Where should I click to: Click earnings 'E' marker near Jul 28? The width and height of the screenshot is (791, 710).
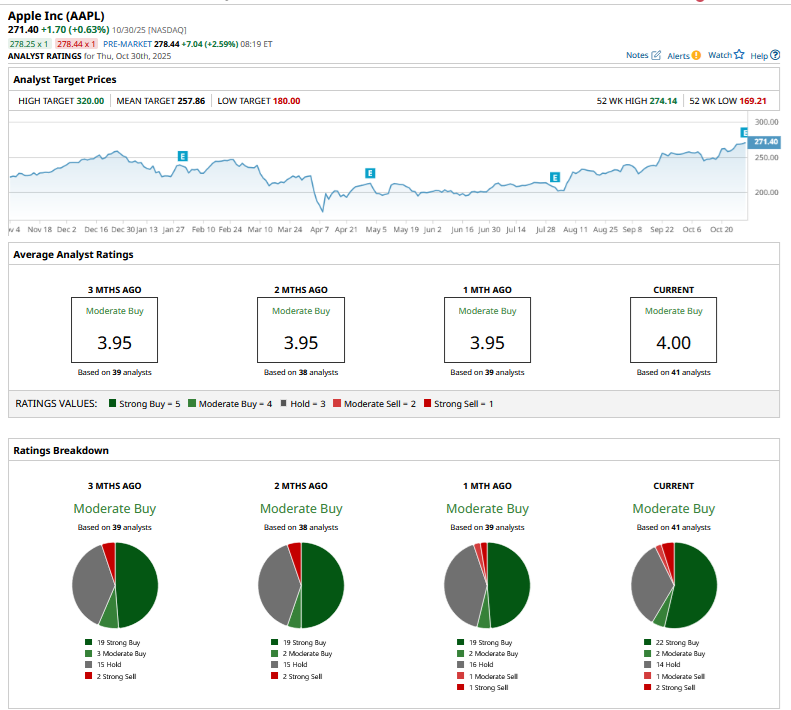pos(554,177)
